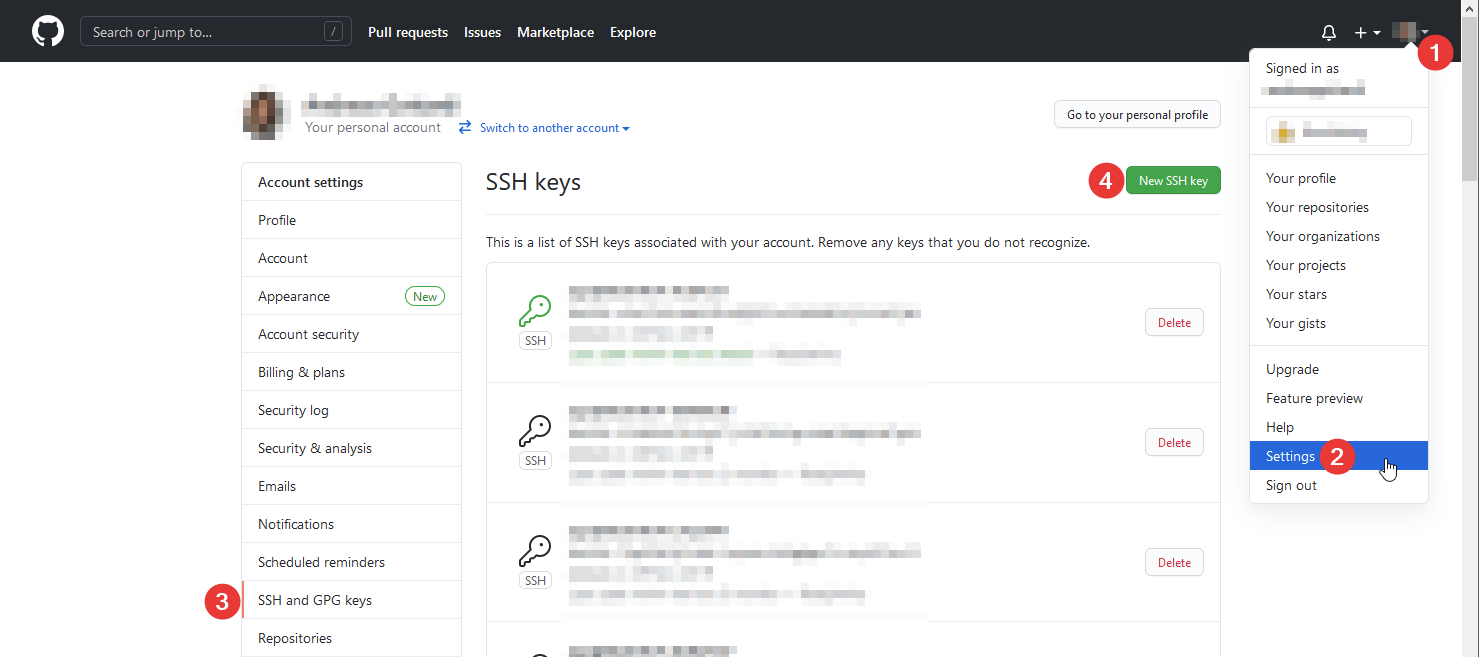This screenshot has height=657, width=1479.
Task: Click the search or jump to field
Action: click(x=215, y=31)
